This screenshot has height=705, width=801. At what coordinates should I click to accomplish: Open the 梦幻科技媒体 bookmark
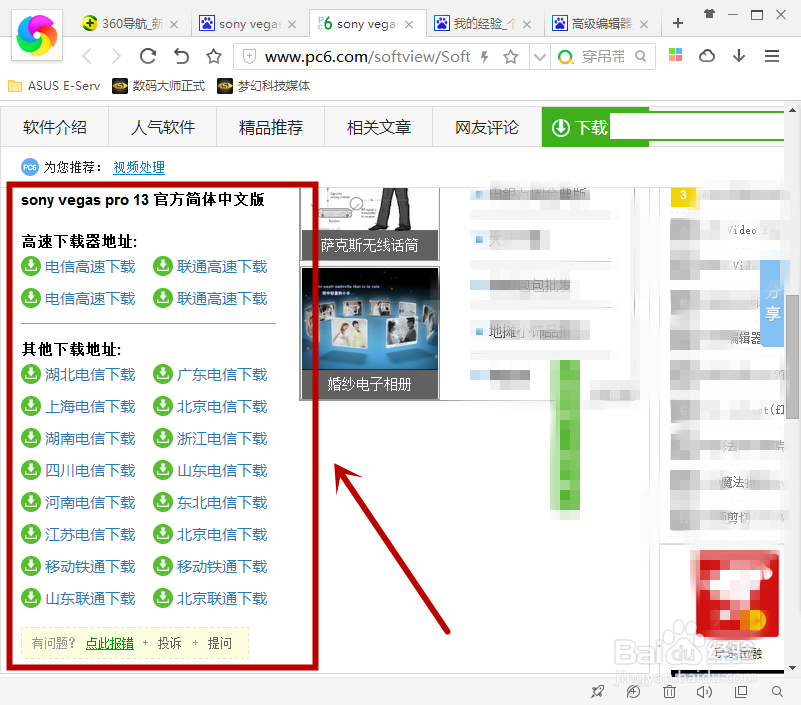(264, 86)
